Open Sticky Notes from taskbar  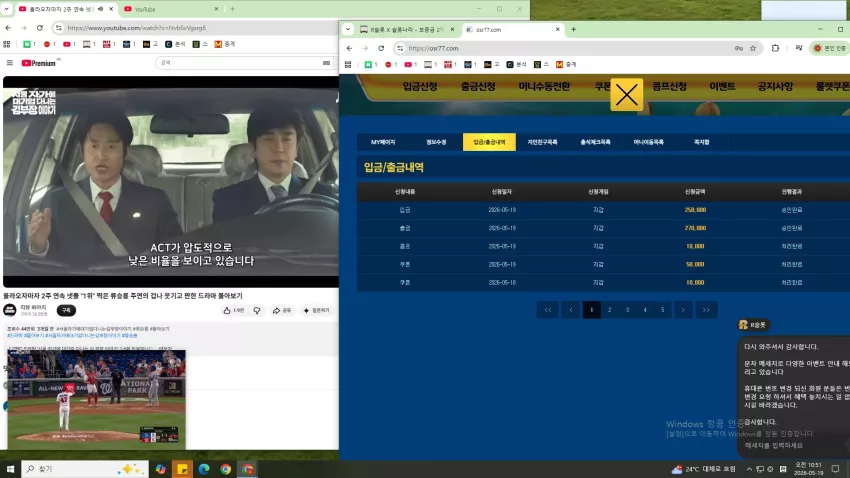coord(182,469)
